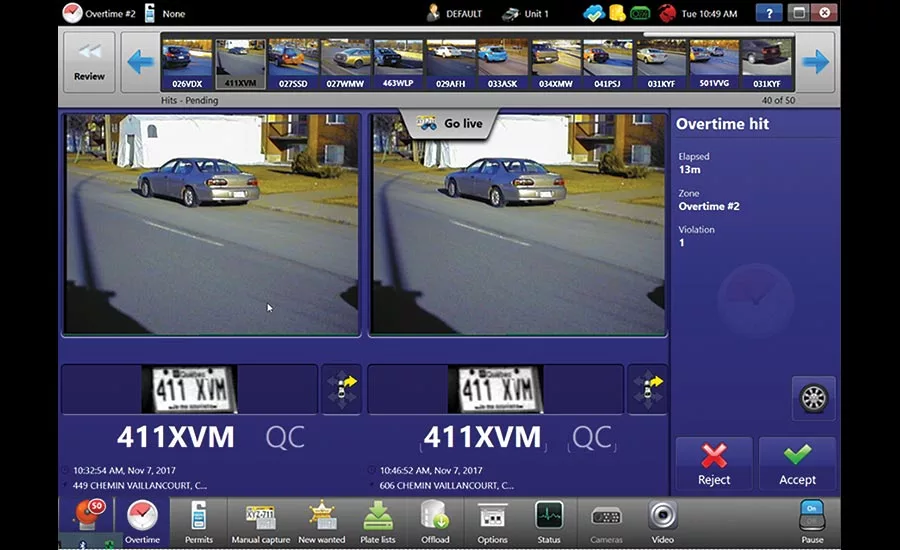Reject the overtime hit
This screenshot has height=550, width=900.
714,464
